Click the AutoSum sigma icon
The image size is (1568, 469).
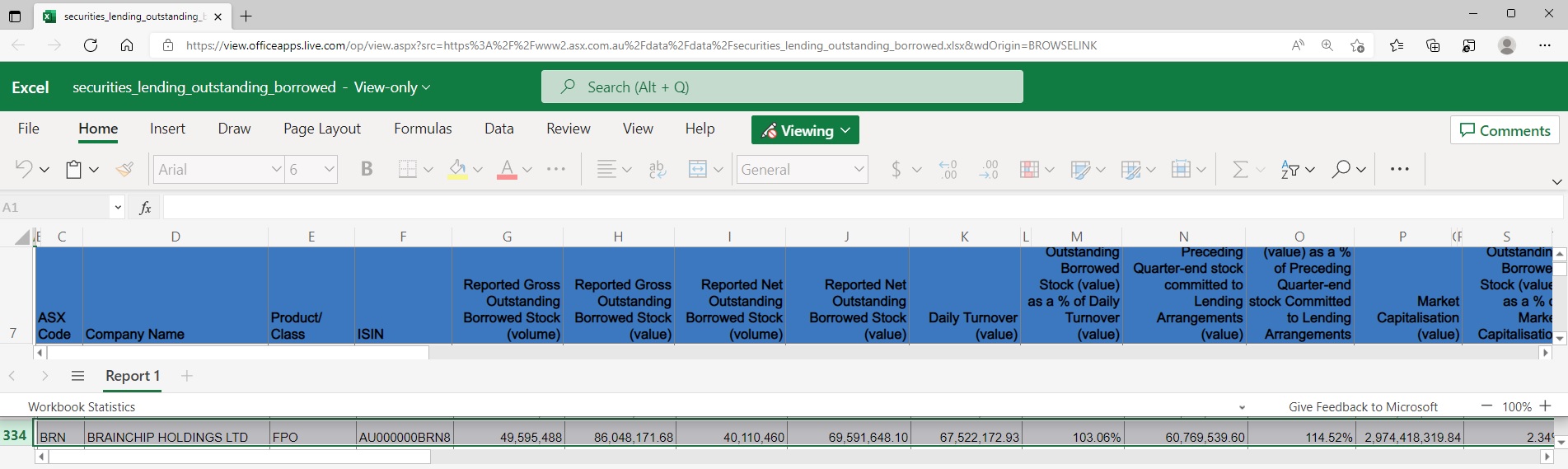pyautogui.click(x=1239, y=169)
